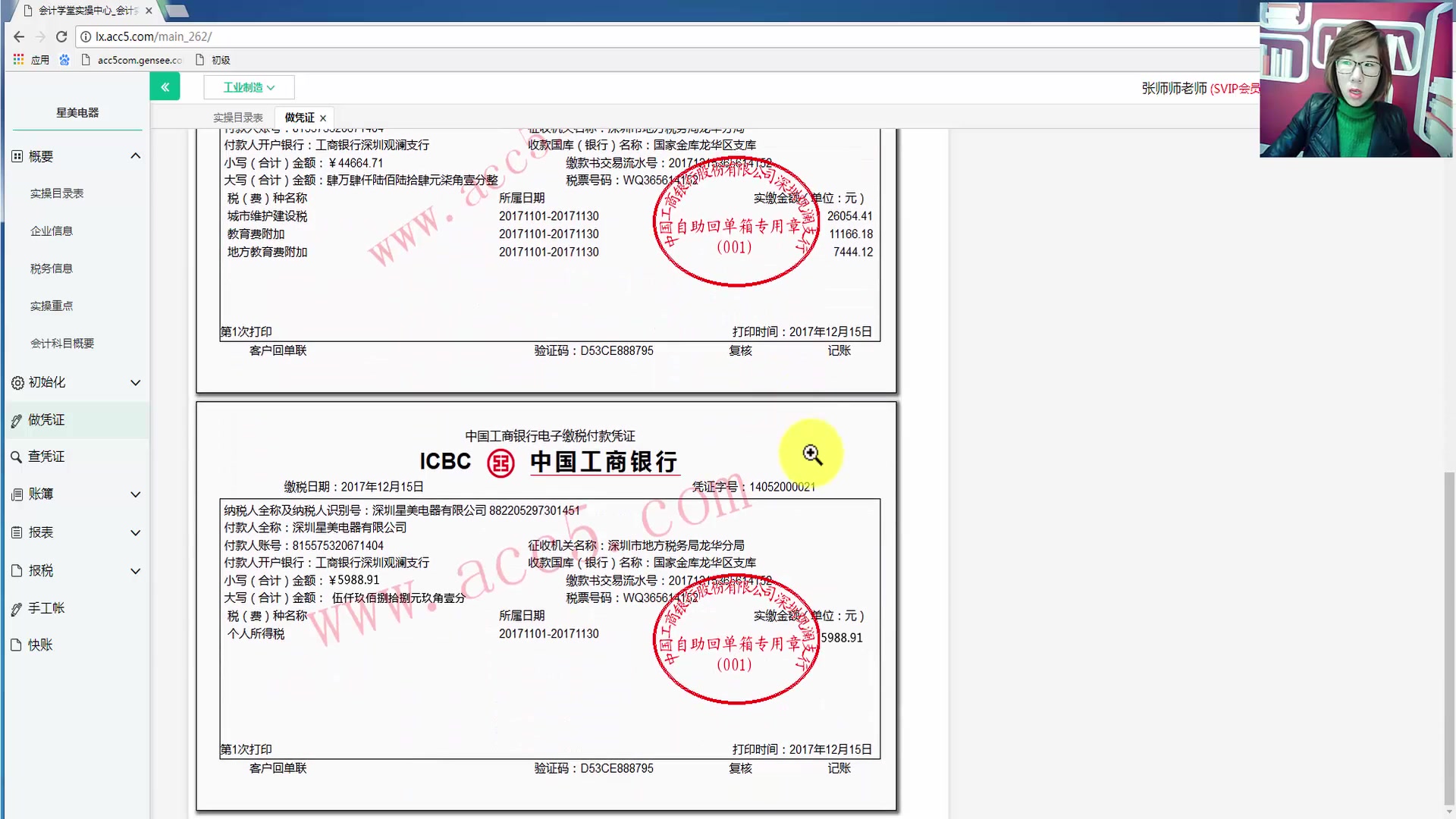
Task: Click the 快账 document icon
Action: tap(17, 645)
